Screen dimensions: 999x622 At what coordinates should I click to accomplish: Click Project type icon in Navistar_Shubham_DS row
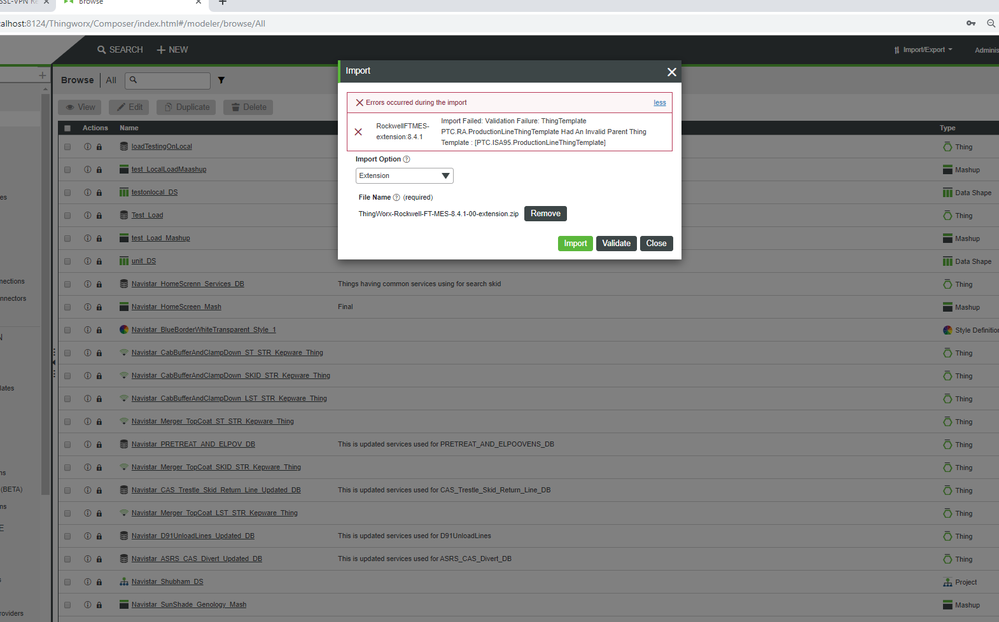(947, 582)
